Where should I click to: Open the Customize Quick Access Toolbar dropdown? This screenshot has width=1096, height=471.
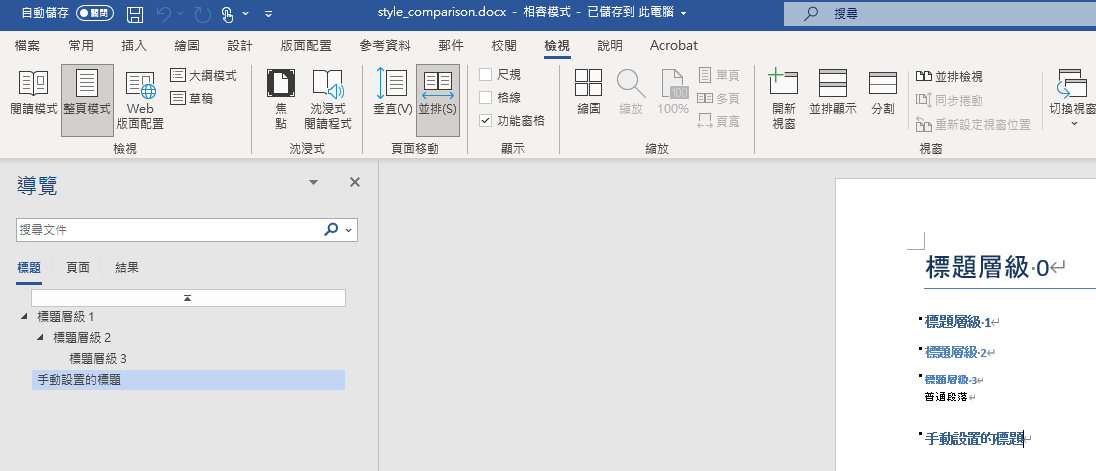tap(268, 14)
